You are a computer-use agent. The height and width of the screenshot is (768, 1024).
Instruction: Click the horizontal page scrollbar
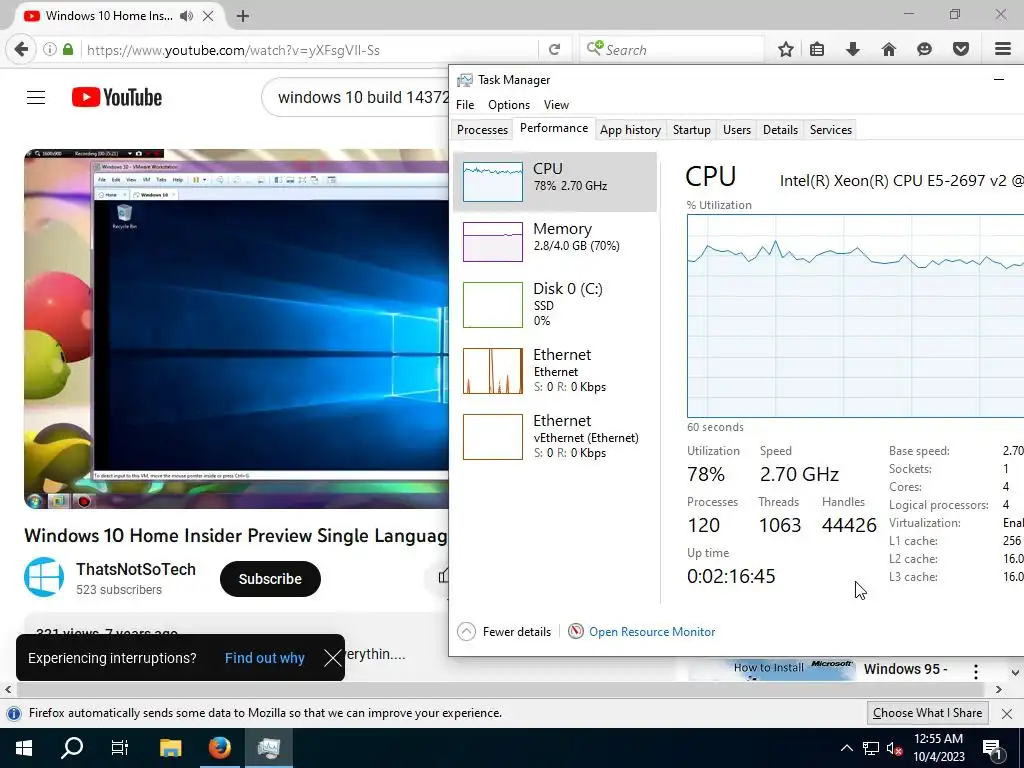[500, 690]
